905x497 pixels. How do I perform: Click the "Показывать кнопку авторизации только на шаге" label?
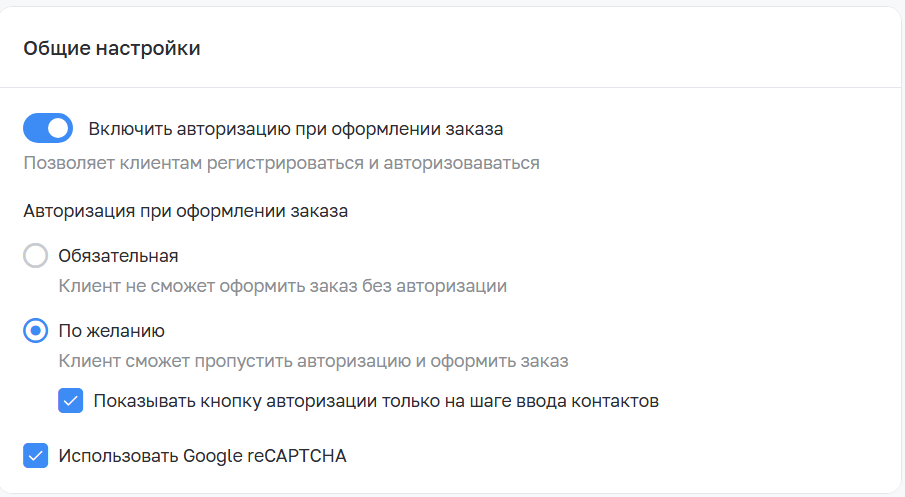pyautogui.click(x=376, y=402)
